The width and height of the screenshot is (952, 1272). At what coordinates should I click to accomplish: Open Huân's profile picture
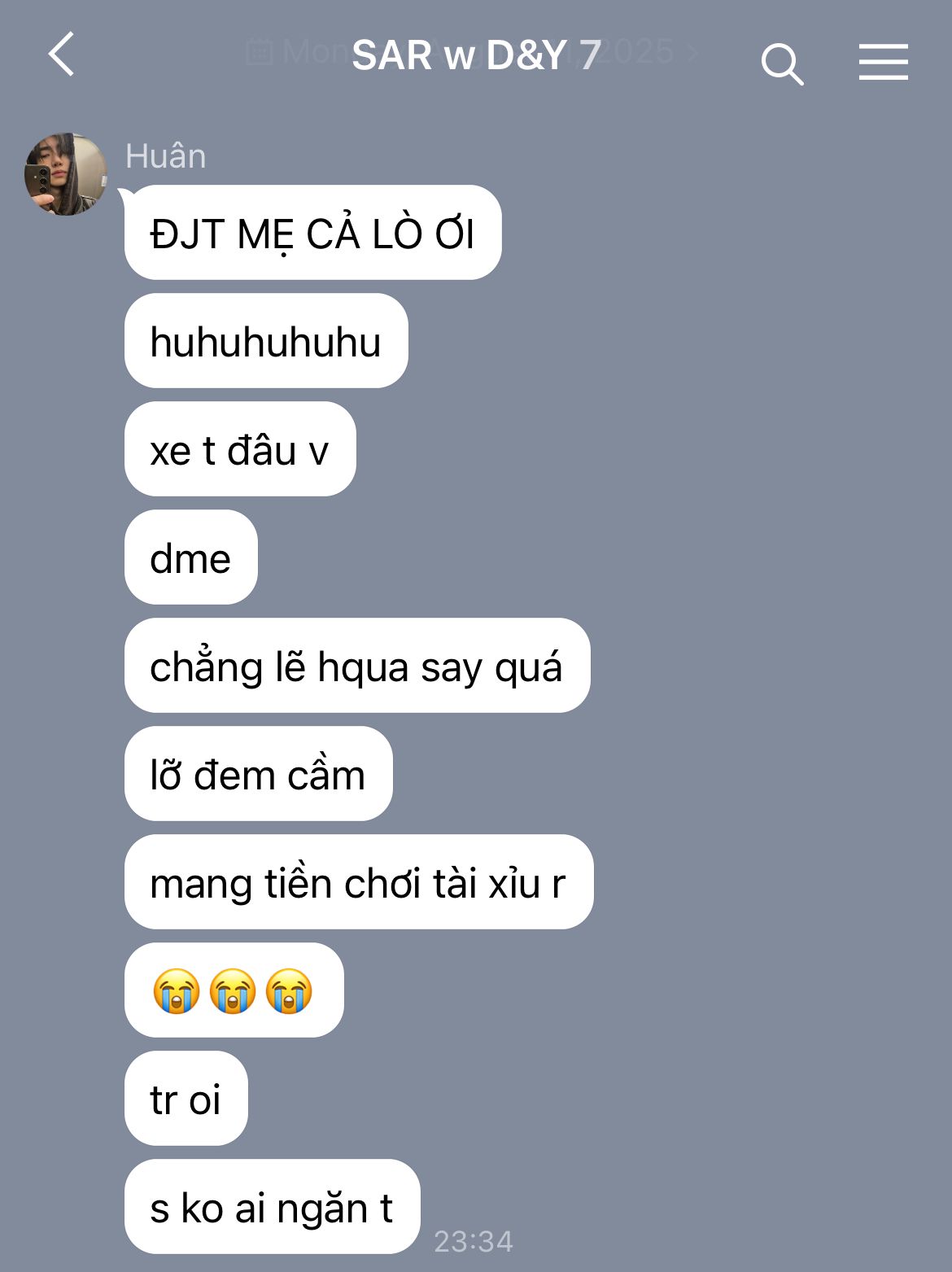pos(66,174)
